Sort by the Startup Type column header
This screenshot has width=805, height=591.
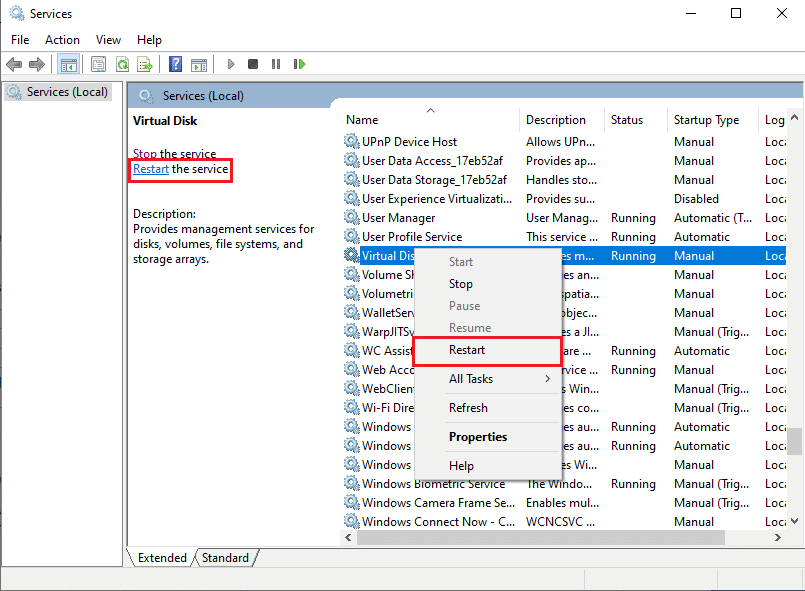pyautogui.click(x=706, y=120)
